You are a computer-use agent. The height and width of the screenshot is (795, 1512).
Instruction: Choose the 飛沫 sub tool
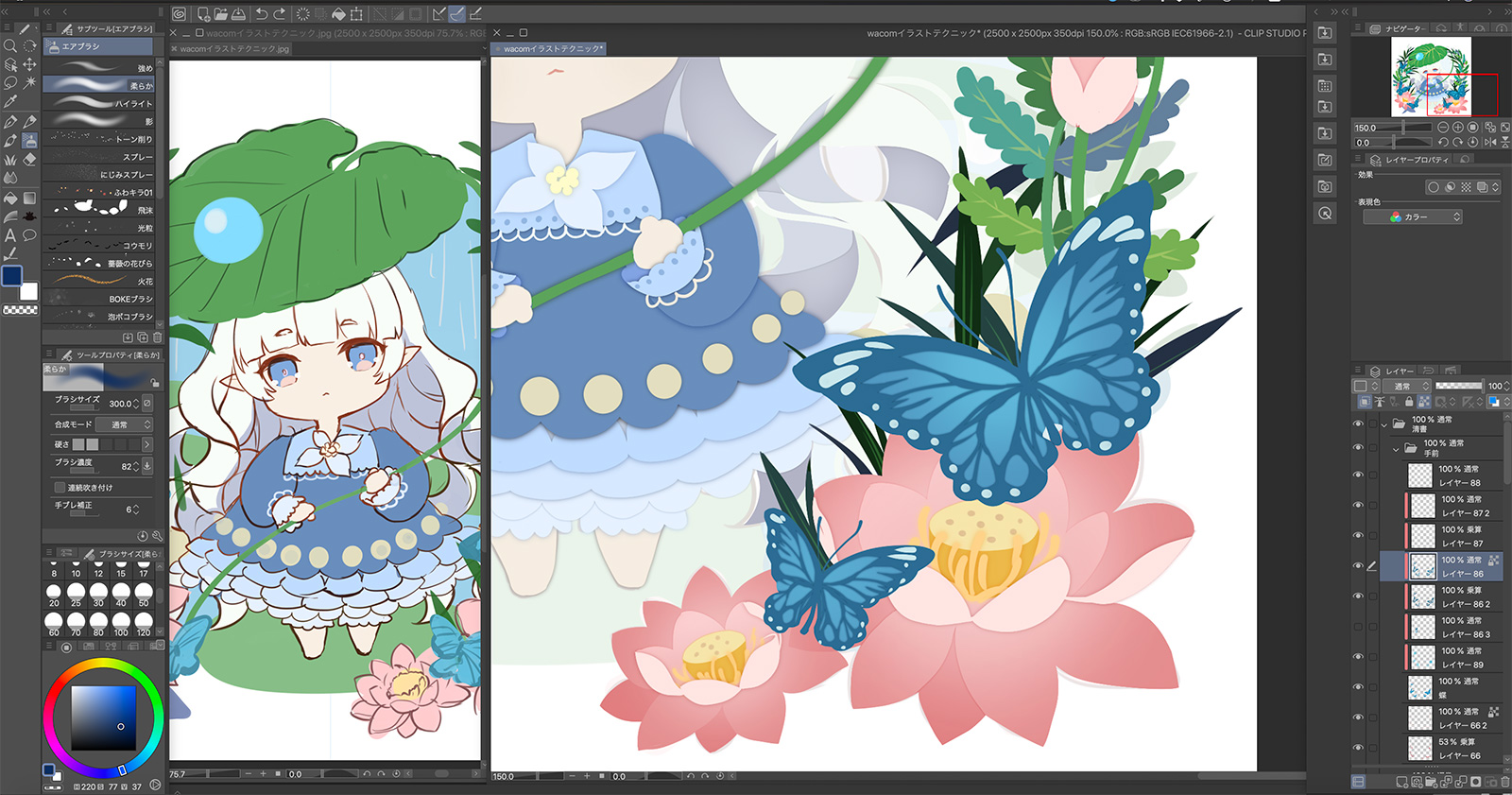(99, 209)
